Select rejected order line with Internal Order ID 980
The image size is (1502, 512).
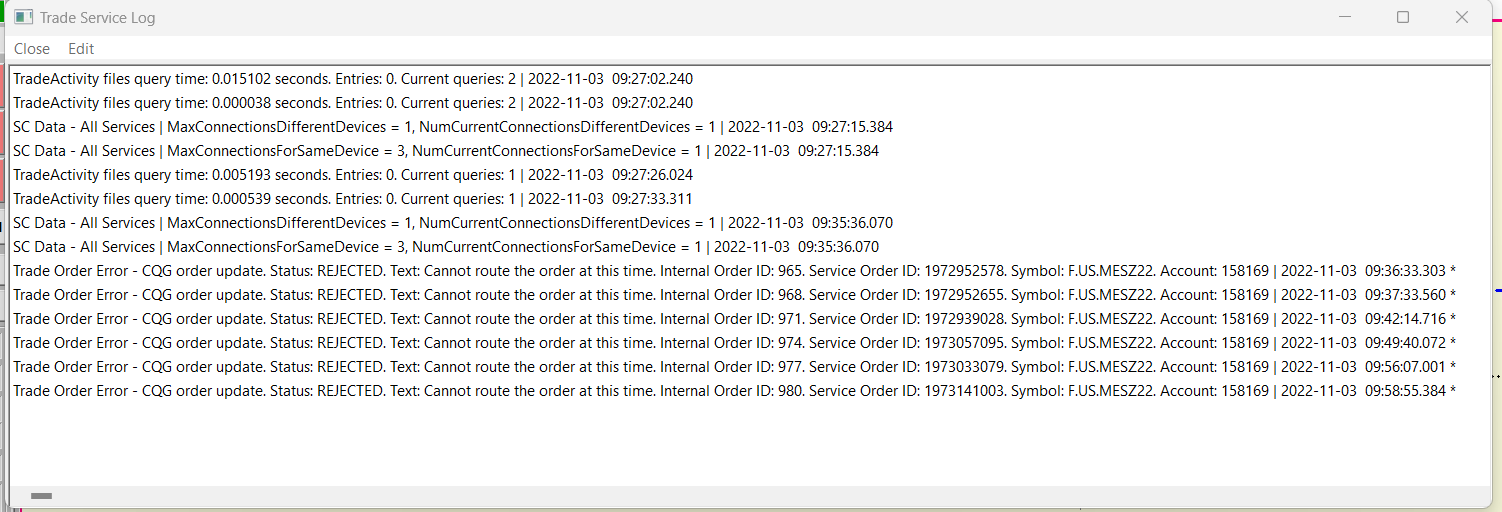(734, 391)
